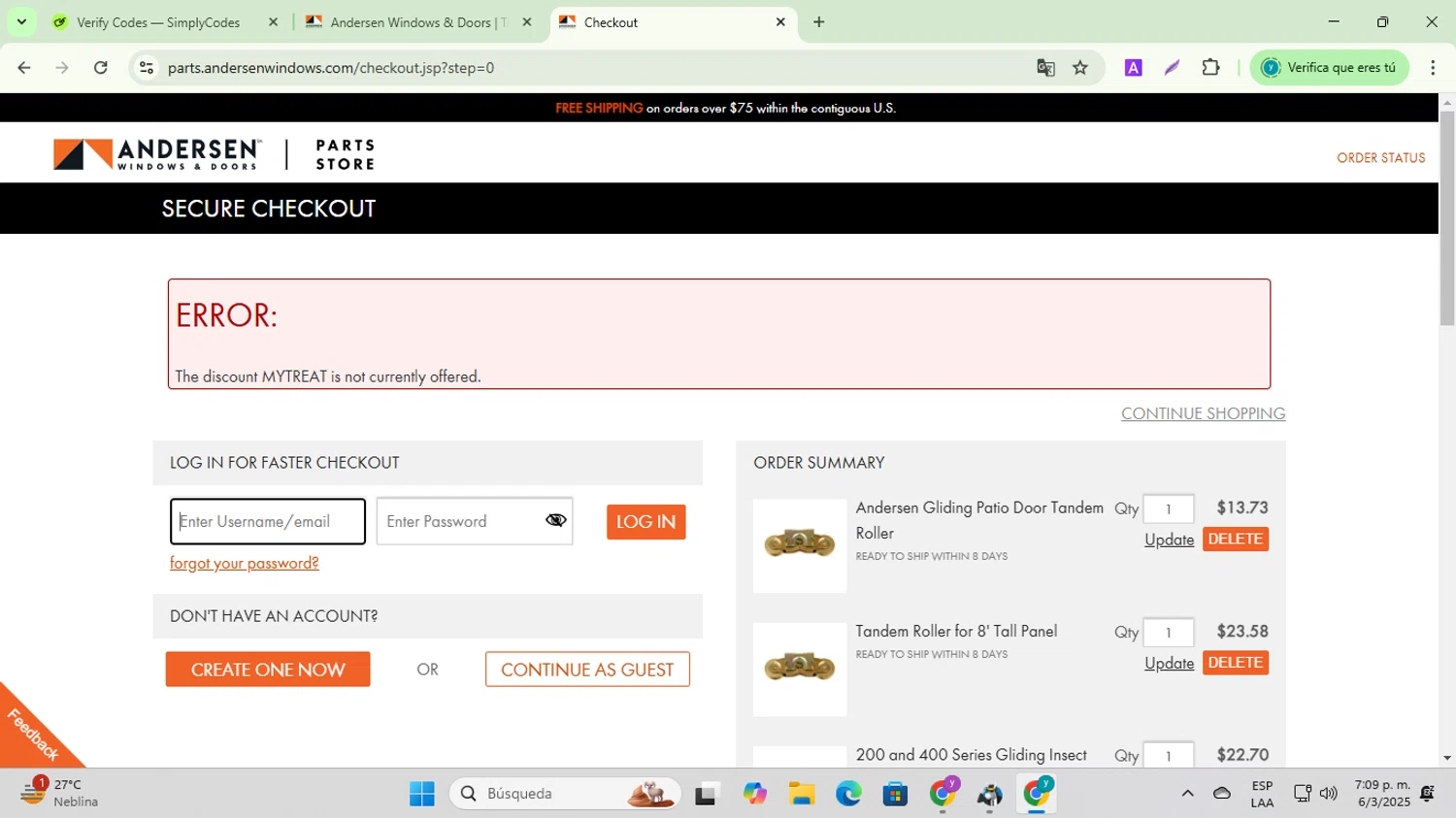Open Andersen Gliding Patio Door Tandem Roller title
This screenshot has width=1456, height=818.
tap(979, 520)
